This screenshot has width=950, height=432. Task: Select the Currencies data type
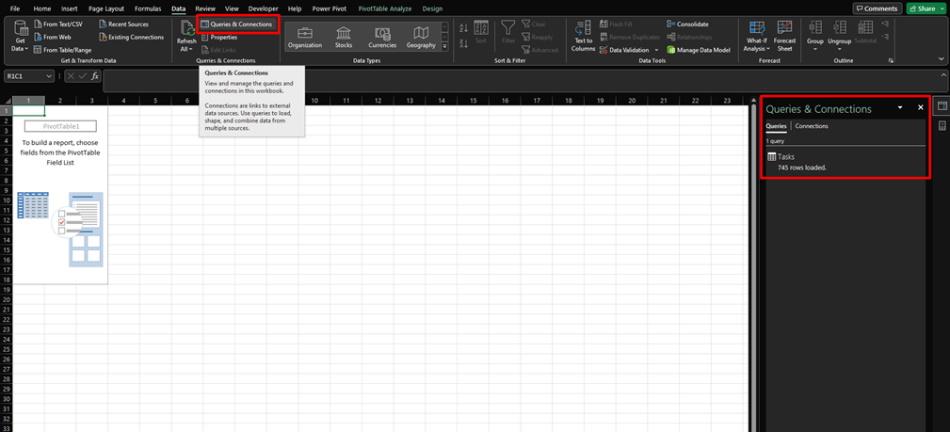(382, 38)
